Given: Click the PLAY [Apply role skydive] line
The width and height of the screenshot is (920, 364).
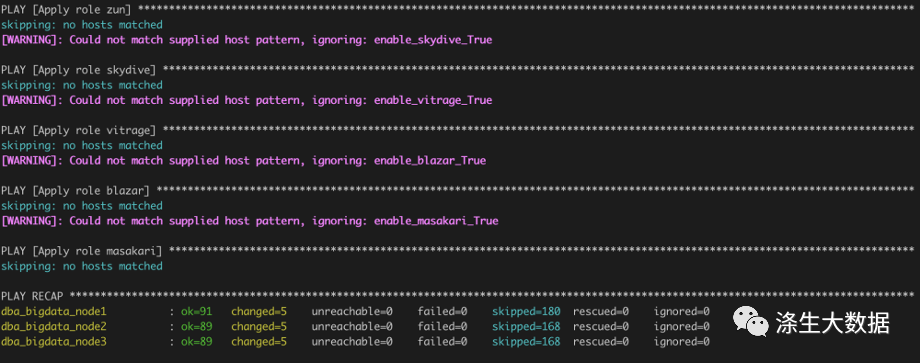Looking at the screenshot, I should coord(460,70).
